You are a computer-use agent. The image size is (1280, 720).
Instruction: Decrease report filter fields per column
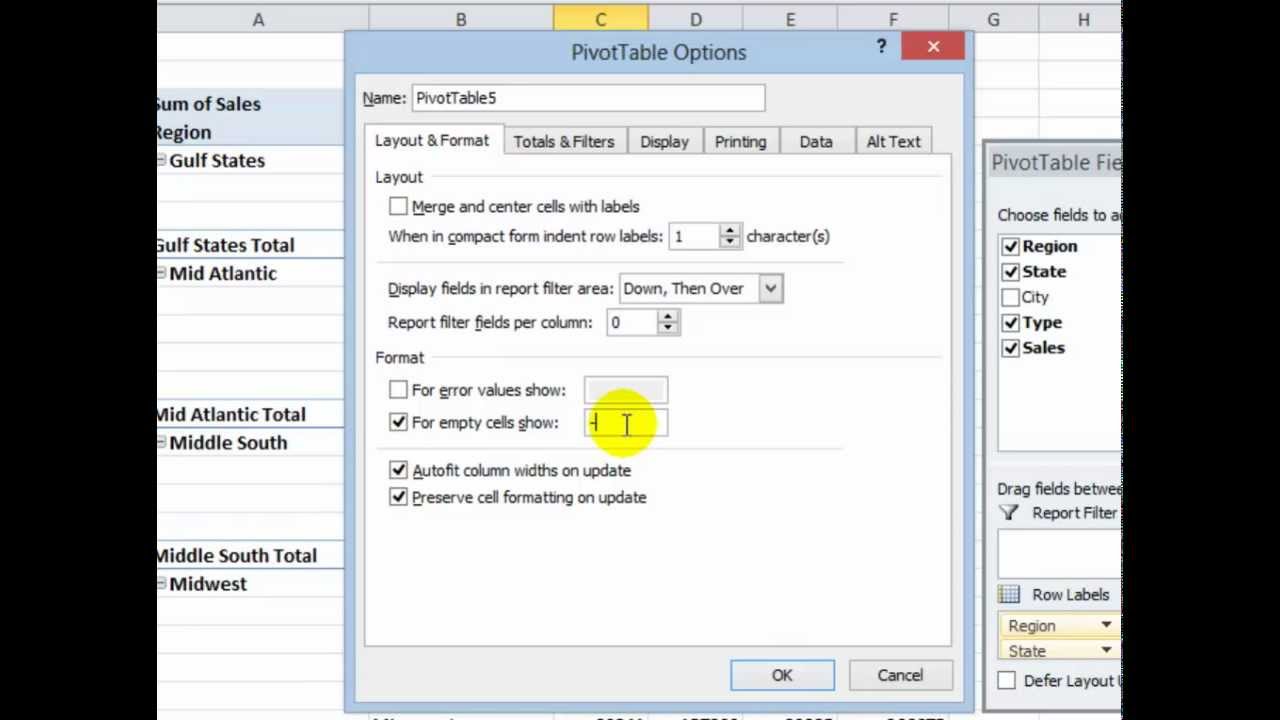click(668, 328)
